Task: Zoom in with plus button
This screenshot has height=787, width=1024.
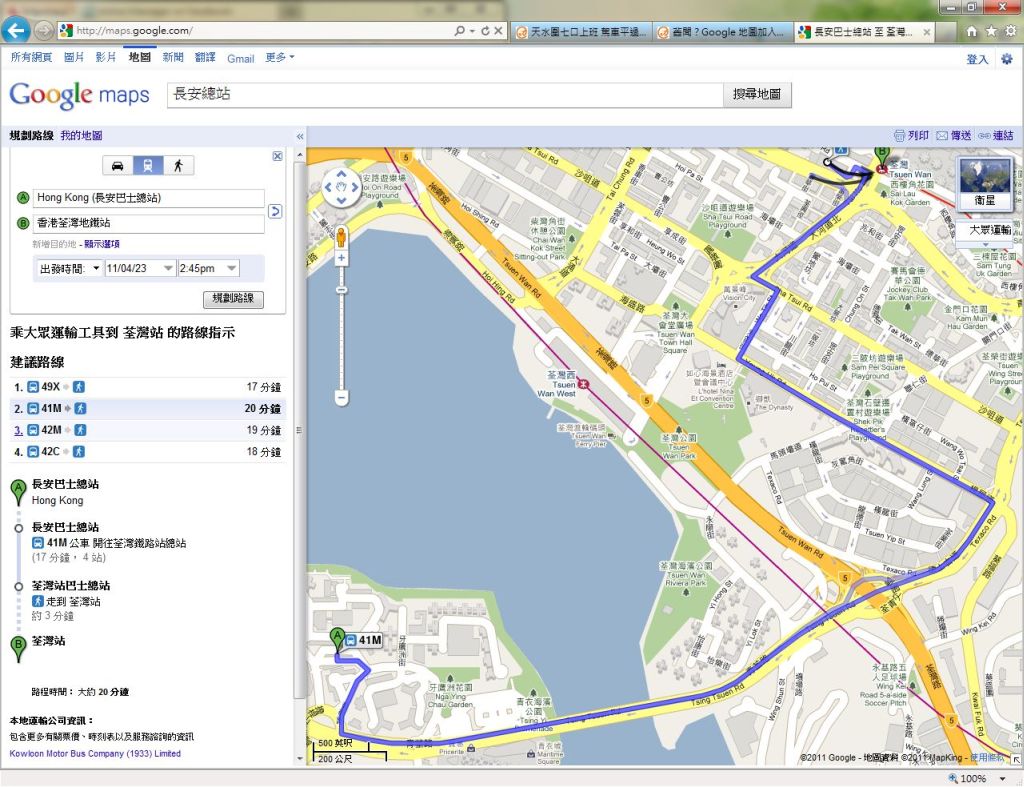Action: (341, 259)
